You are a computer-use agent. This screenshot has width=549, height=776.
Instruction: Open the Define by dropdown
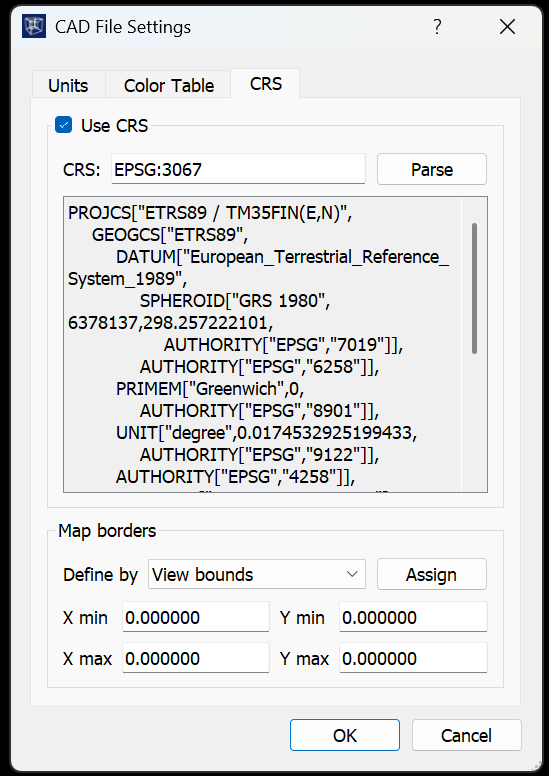[x=256, y=575]
